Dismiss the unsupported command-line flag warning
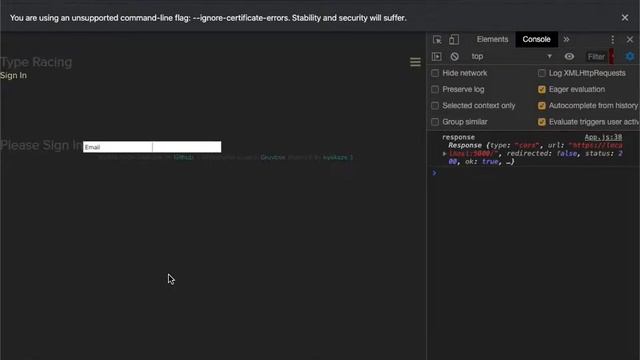The image size is (640, 360). [624, 18]
